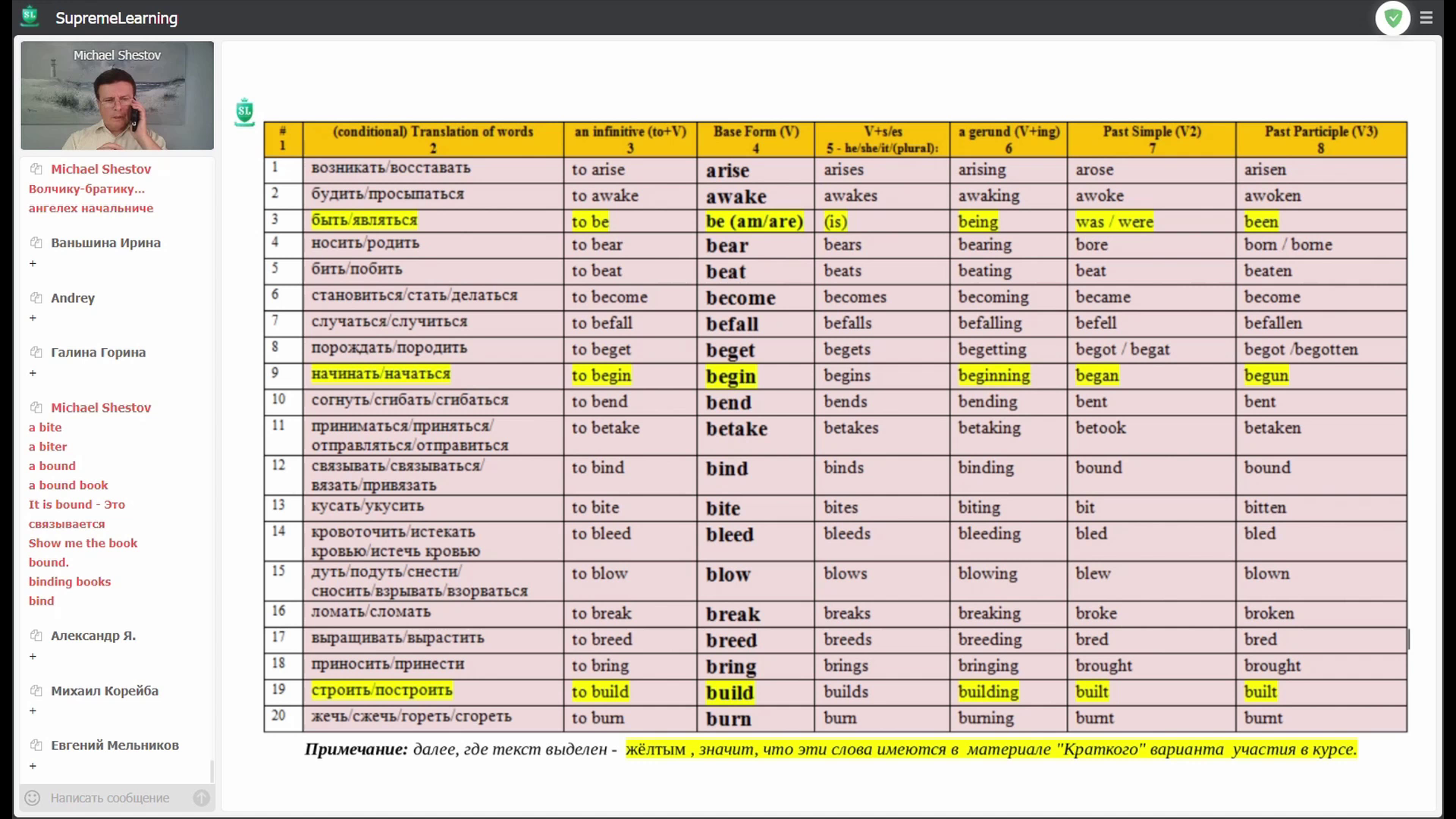This screenshot has height=819, width=1456.
Task: Click Michael Shestov's name above 'a bite'
Action: (x=101, y=408)
